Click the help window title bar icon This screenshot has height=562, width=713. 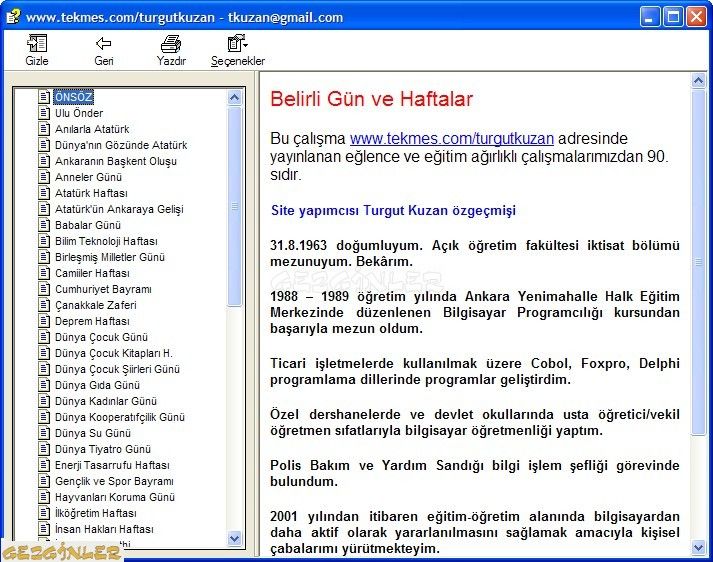point(13,17)
